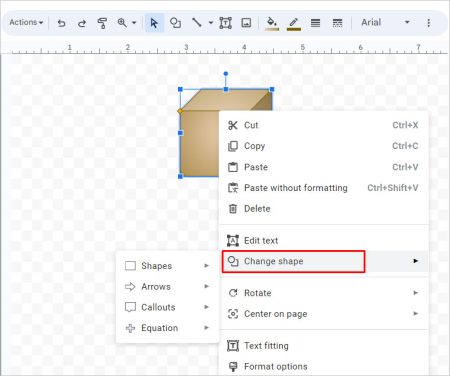Click the left-middle resize handle of cube
The height and width of the screenshot is (376, 450).
pos(180,133)
